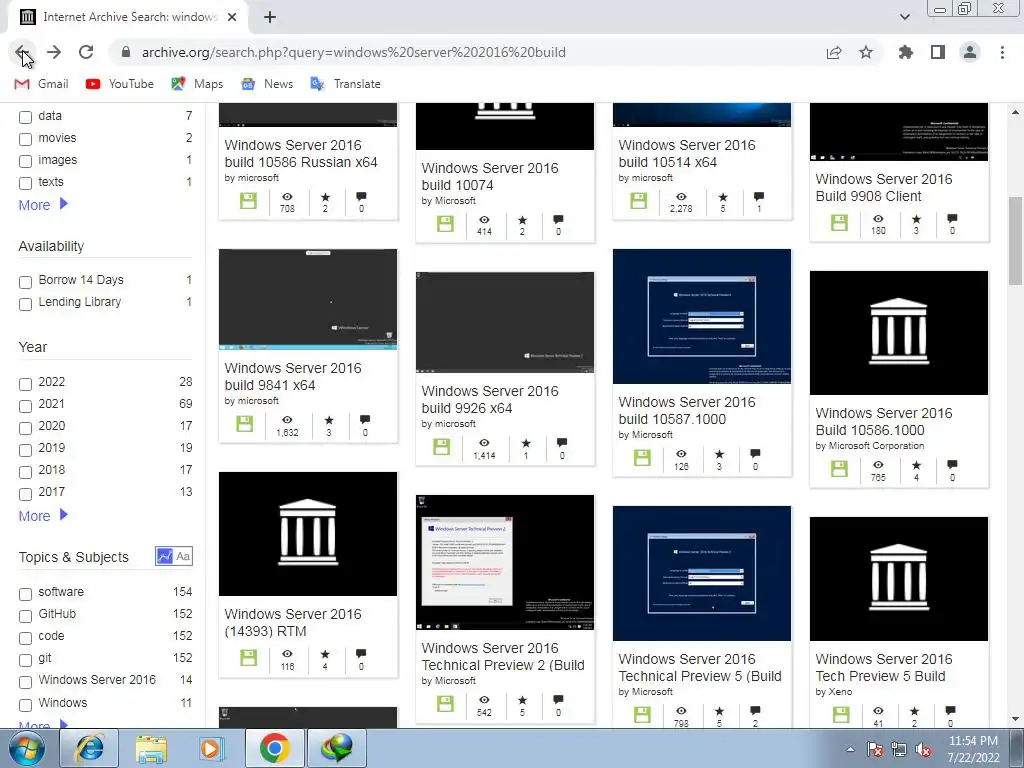
Task: Open Technical Preview 5 by Microsoft title
Action: pos(699,667)
